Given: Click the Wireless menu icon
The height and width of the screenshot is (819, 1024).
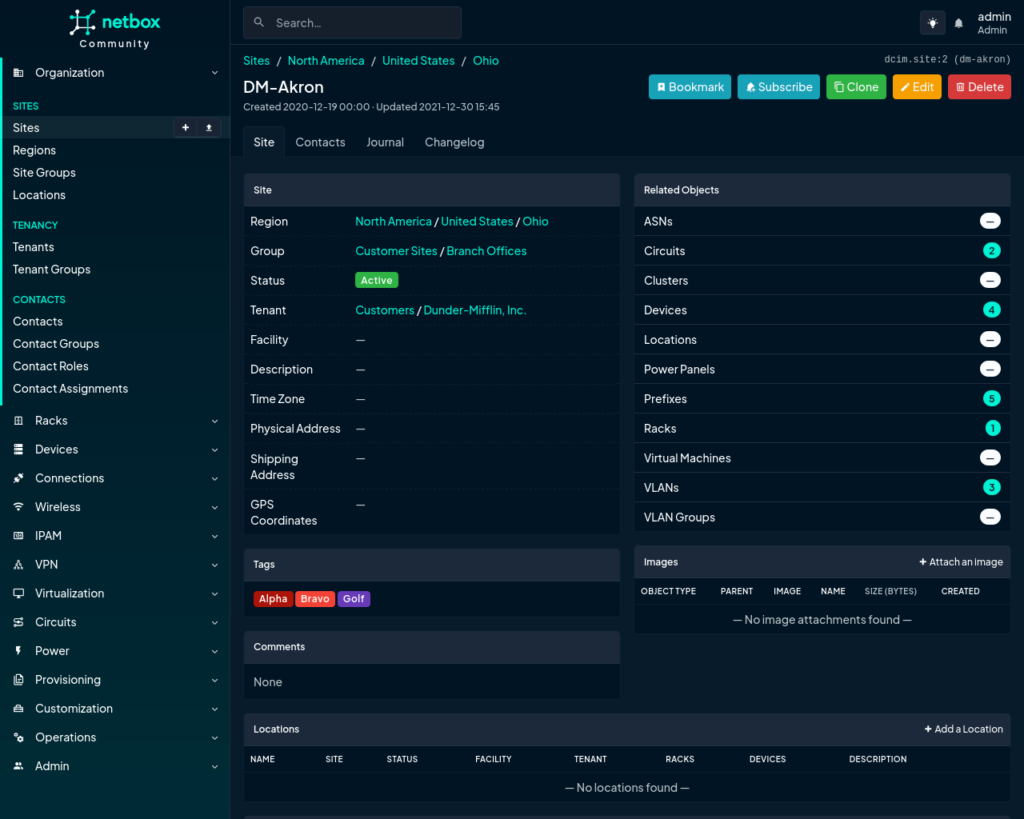Looking at the screenshot, I should pyautogui.click(x=18, y=507).
